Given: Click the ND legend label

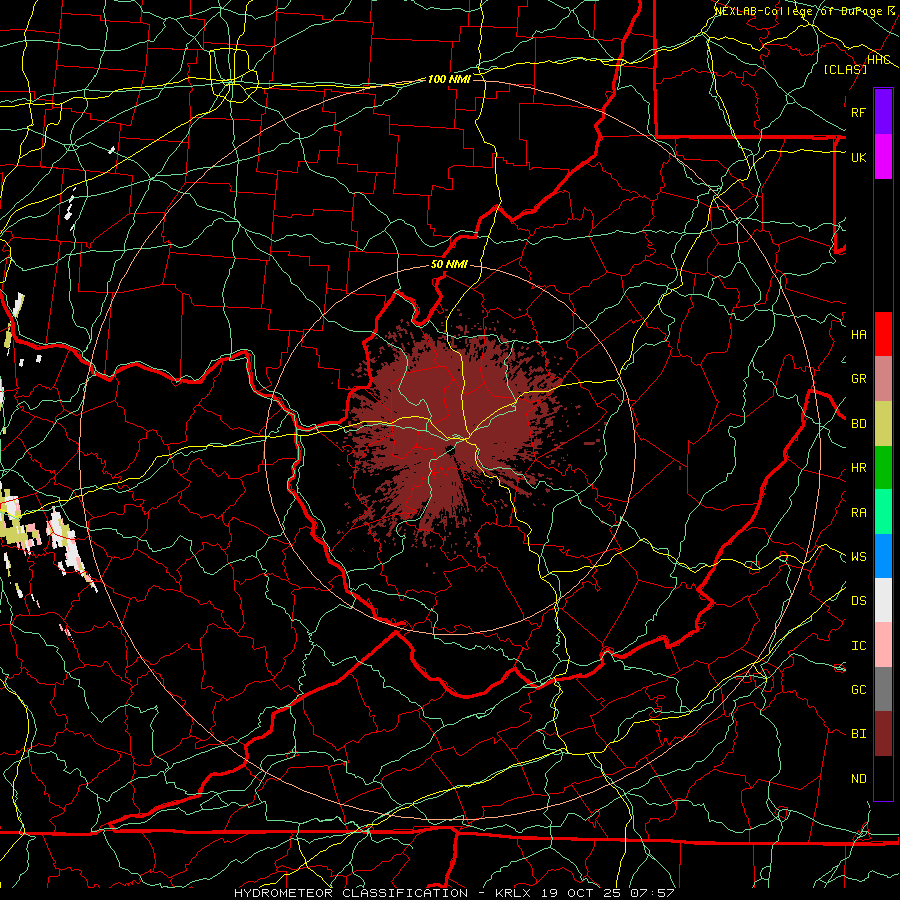Looking at the screenshot, I should [859, 779].
